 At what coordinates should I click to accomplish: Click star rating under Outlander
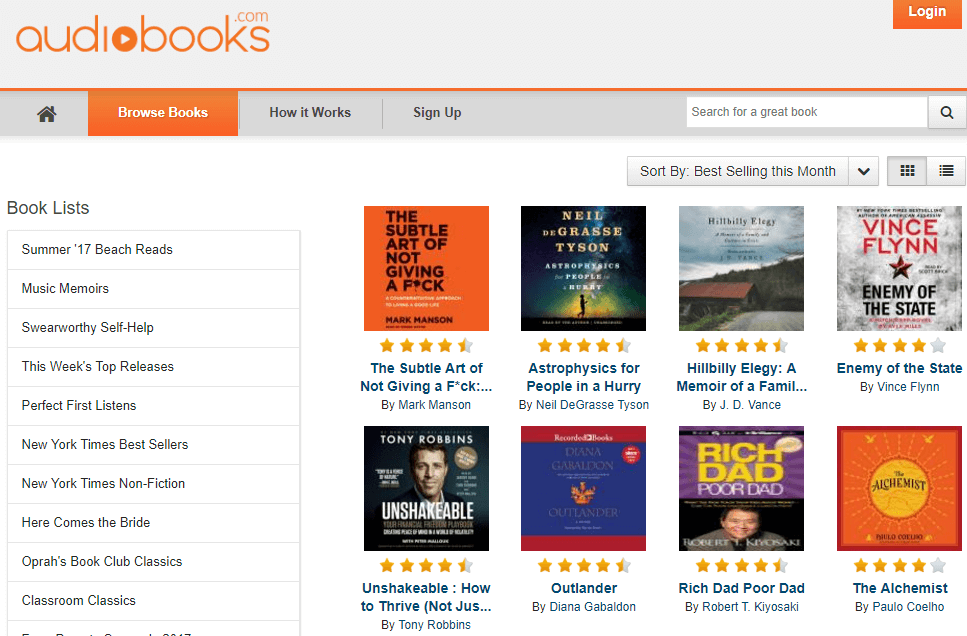coord(583,565)
